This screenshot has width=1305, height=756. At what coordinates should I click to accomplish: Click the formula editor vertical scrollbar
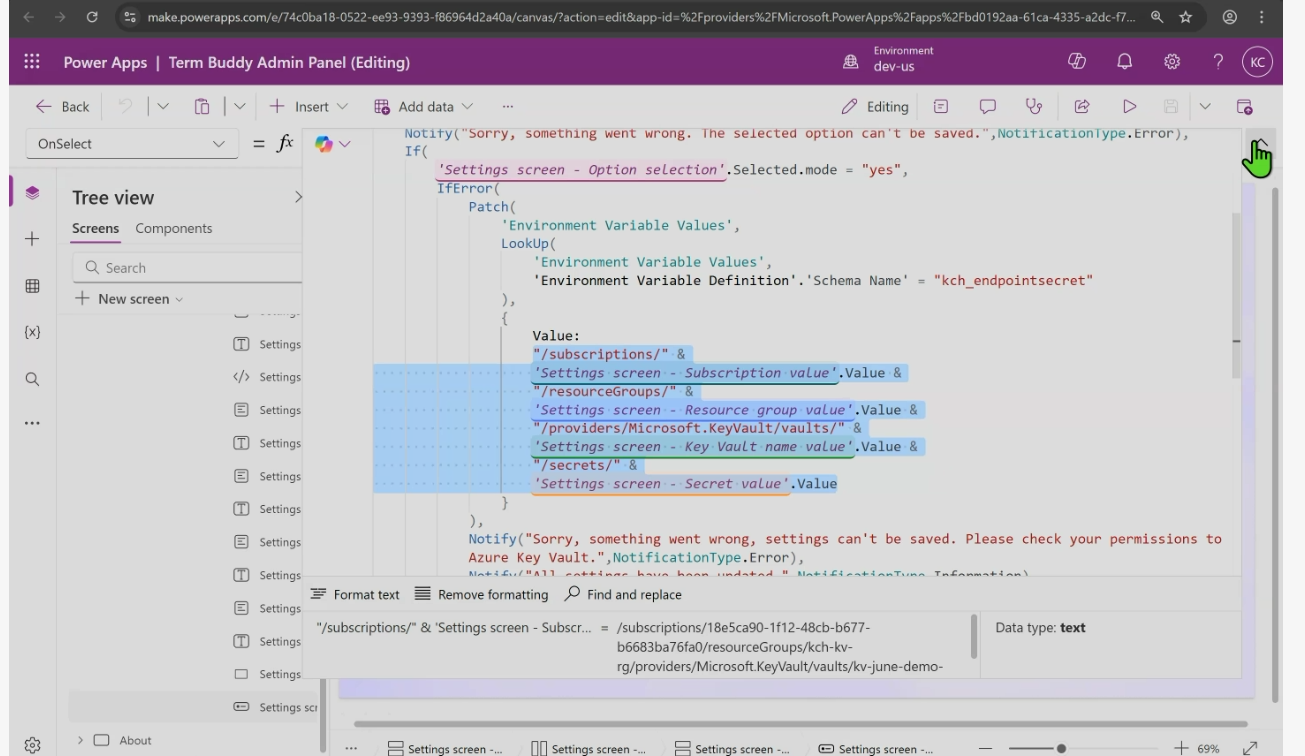pos(1236,293)
